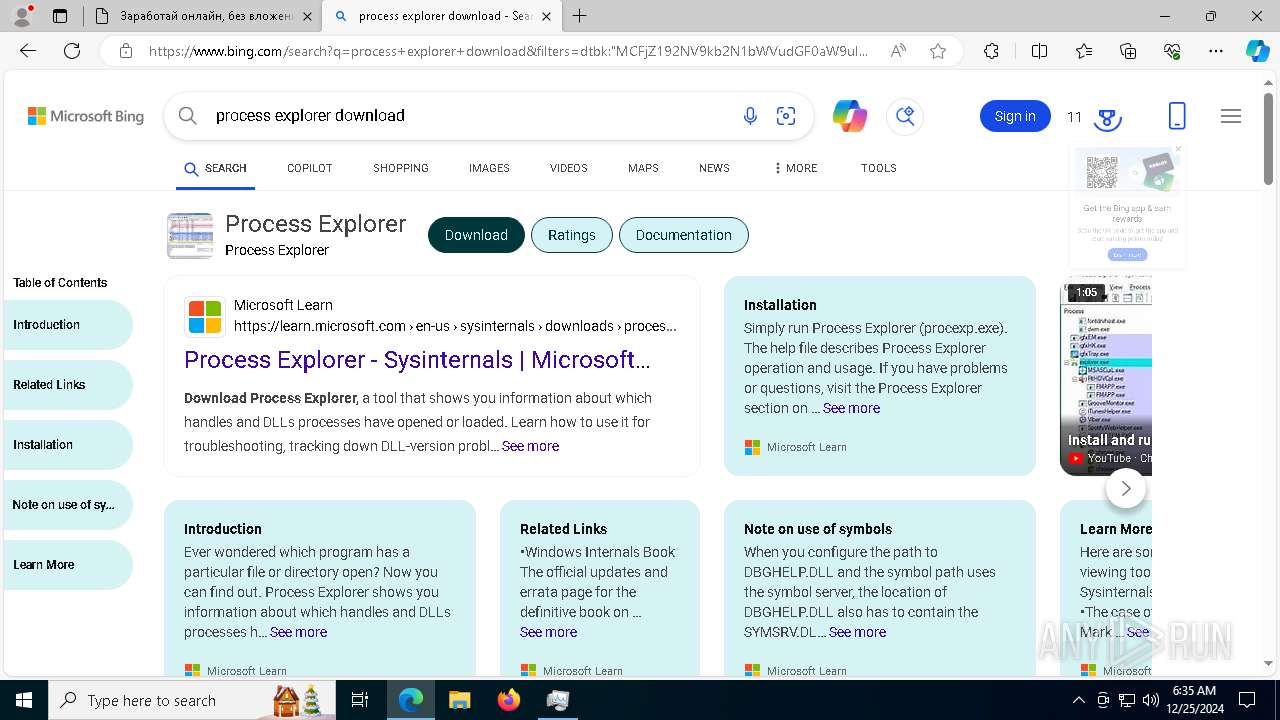Open Windows Start menu

(x=24, y=700)
